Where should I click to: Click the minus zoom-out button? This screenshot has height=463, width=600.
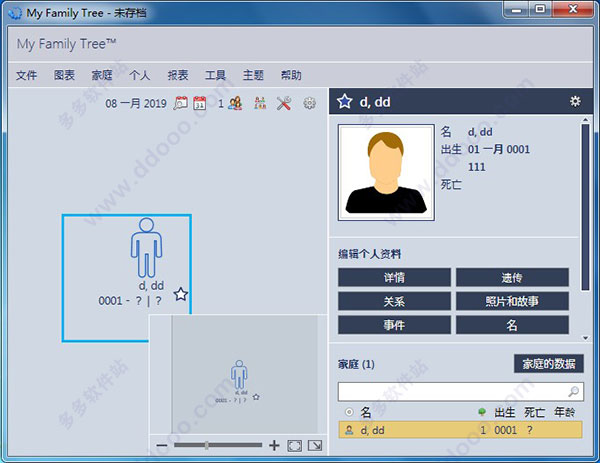[162, 445]
